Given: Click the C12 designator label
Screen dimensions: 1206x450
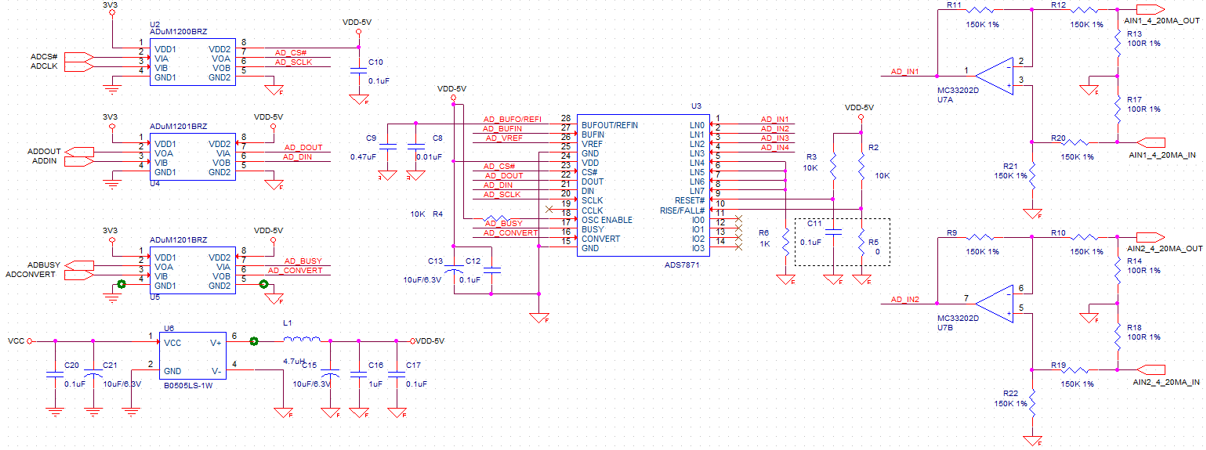Looking at the screenshot, I should click(473, 261).
